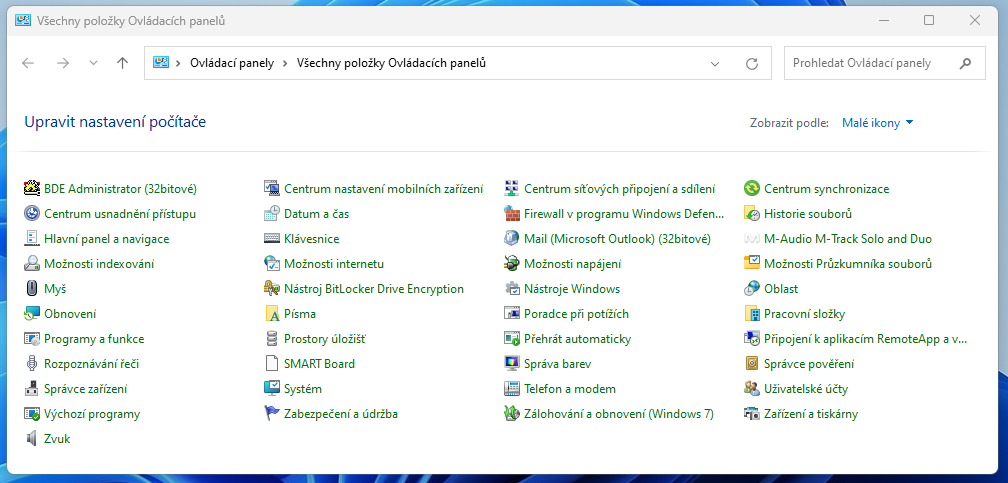
Task: Open the recent locations chevron
Action: [94, 63]
